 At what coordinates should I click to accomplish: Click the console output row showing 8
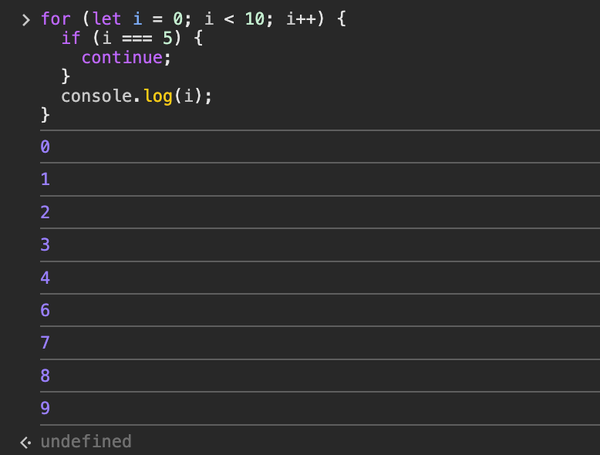click(x=45, y=376)
